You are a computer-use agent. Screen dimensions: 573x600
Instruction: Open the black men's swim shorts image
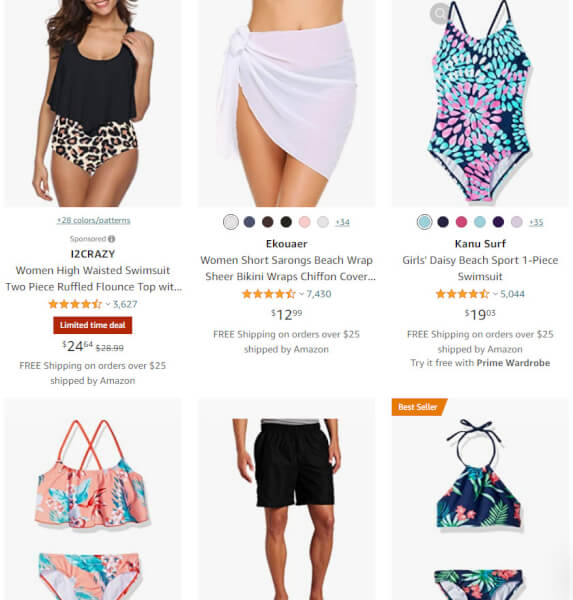click(x=286, y=499)
